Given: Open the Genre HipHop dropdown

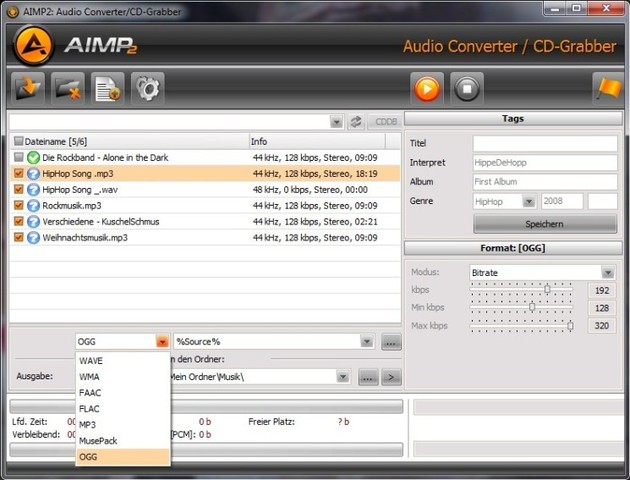Looking at the screenshot, I should [x=529, y=202].
